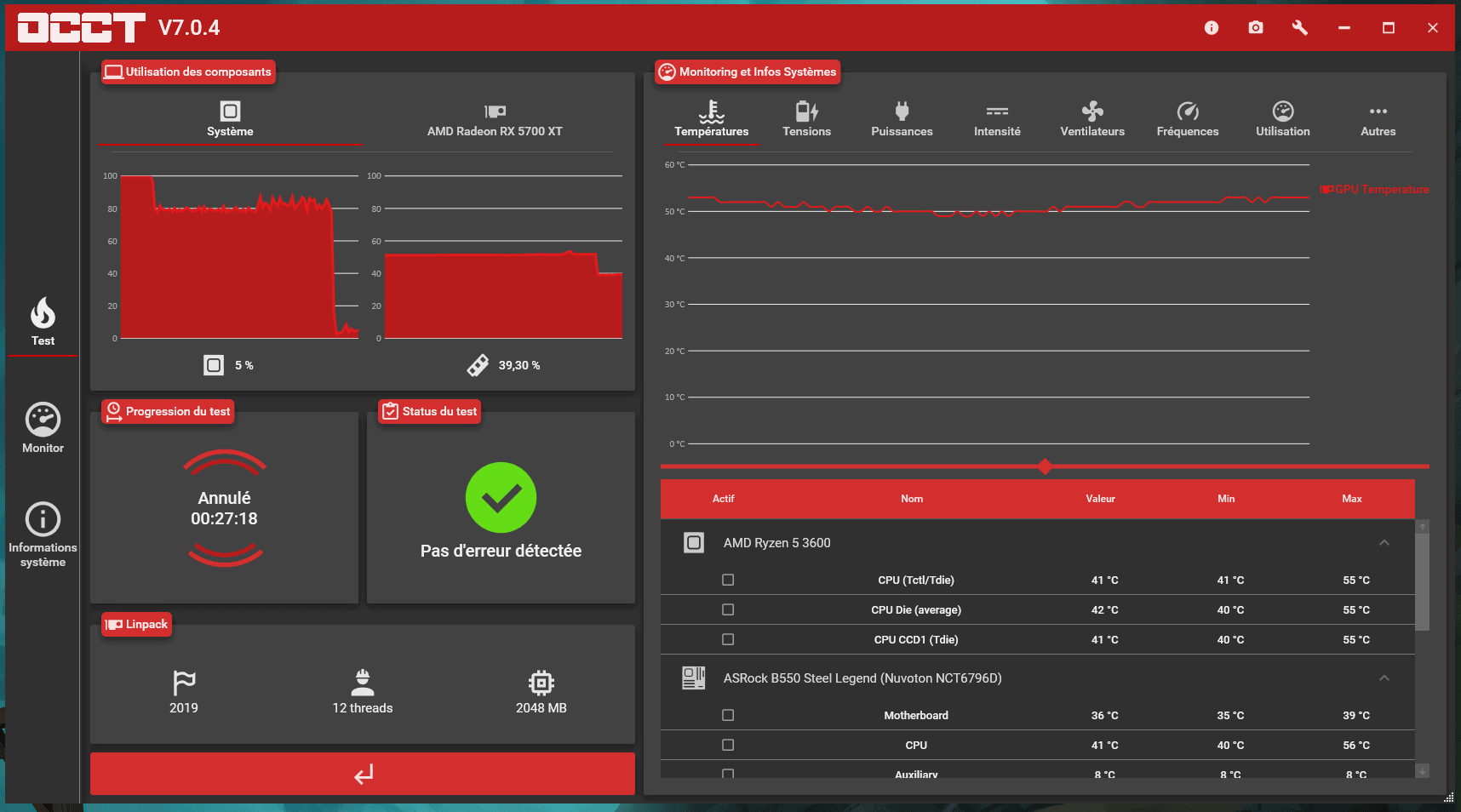Click the Pas d'erreur détectée status text
Viewport: 1461px width, 812px height.
501,551
